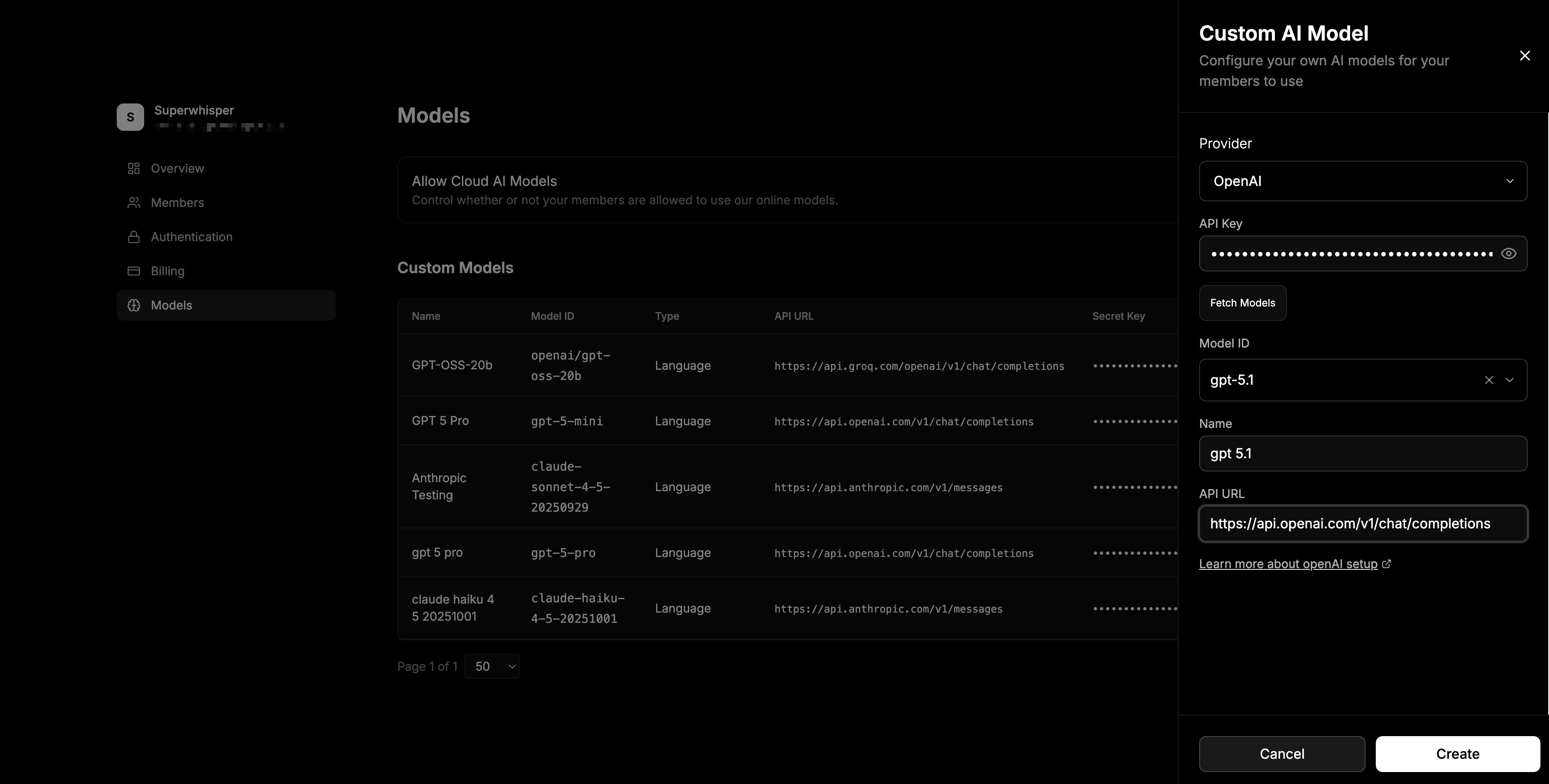Click the Authentication lock icon
This screenshot has height=784, width=1549.
tap(133, 237)
